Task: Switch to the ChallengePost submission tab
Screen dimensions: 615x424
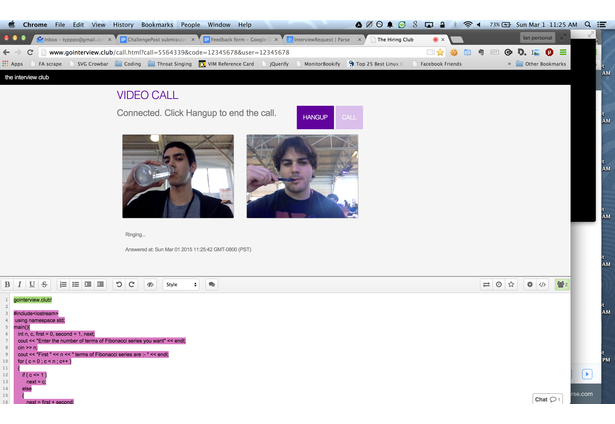Action: pos(157,40)
